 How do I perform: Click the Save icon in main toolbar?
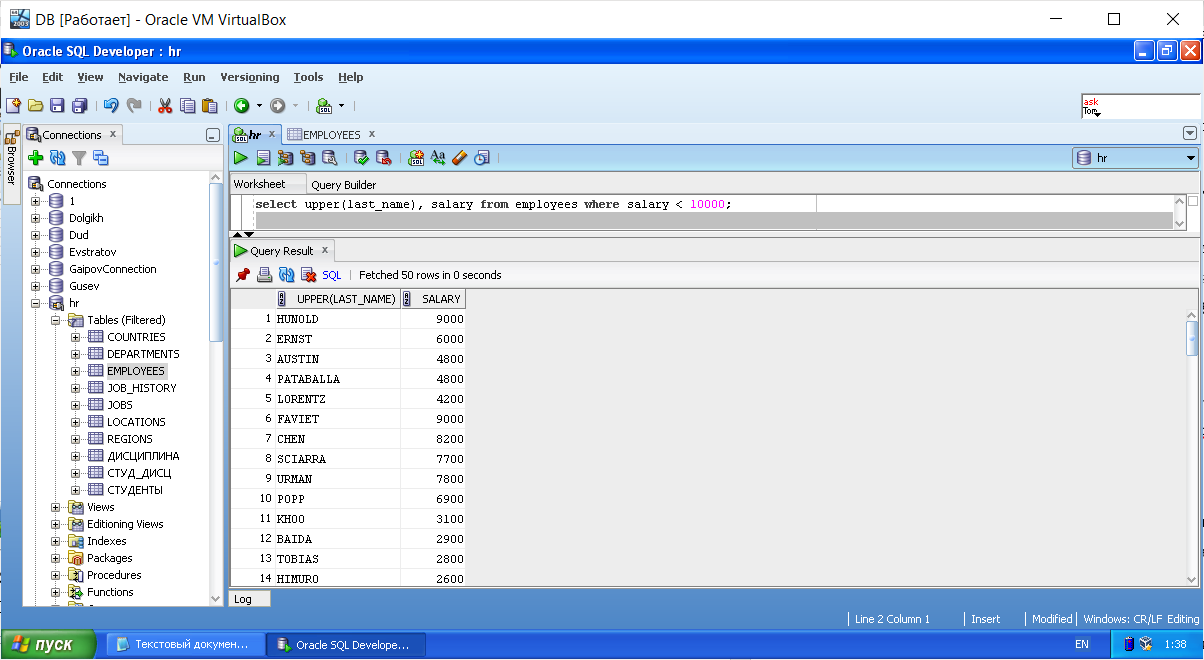coord(57,105)
